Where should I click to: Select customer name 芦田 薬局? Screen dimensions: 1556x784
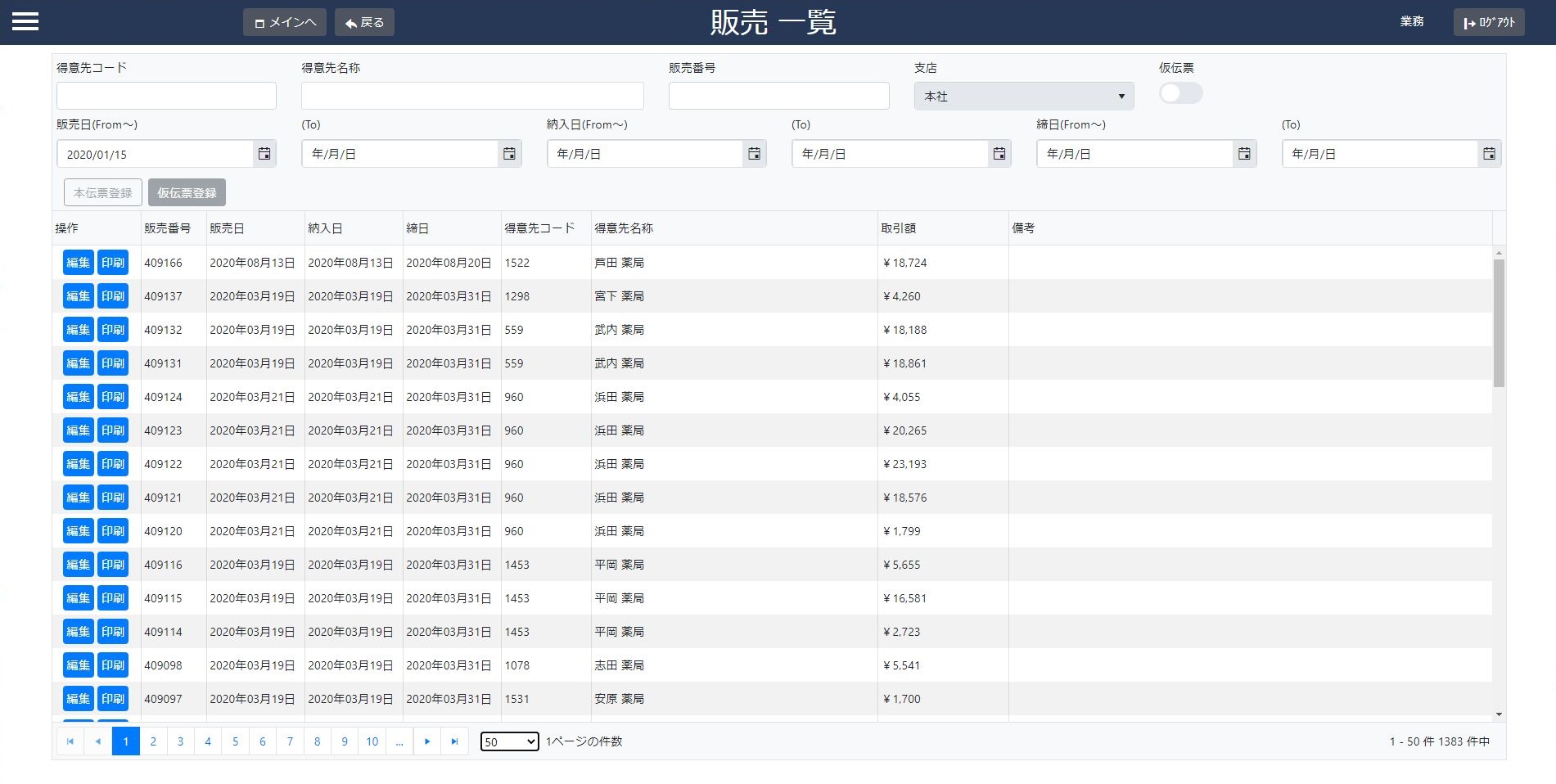coord(619,263)
